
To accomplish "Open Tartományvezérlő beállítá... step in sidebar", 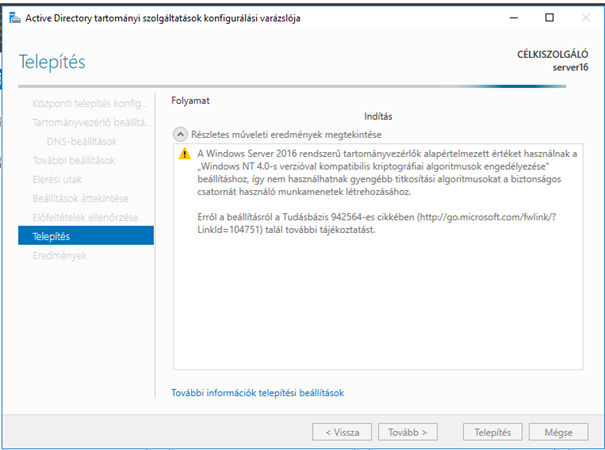I will click(x=84, y=122).
